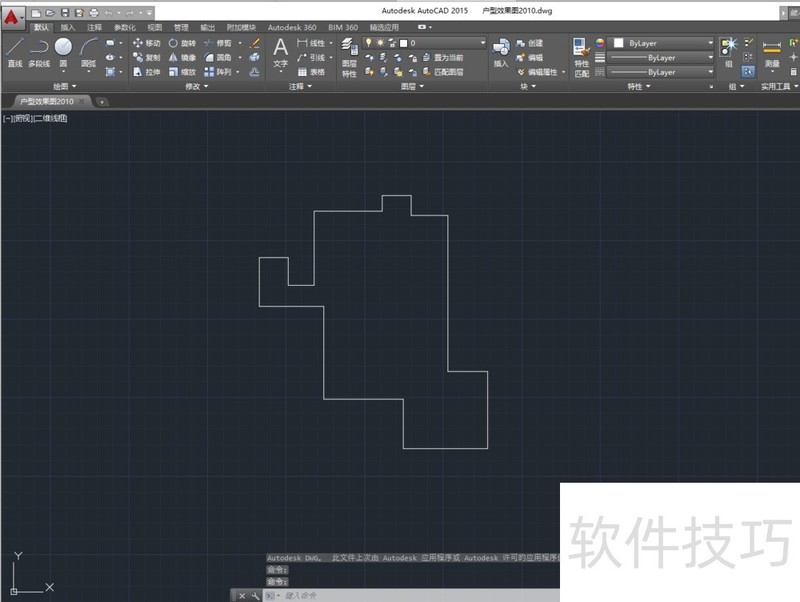Click the command line input field
This screenshot has height=602, width=800.
click(400, 595)
